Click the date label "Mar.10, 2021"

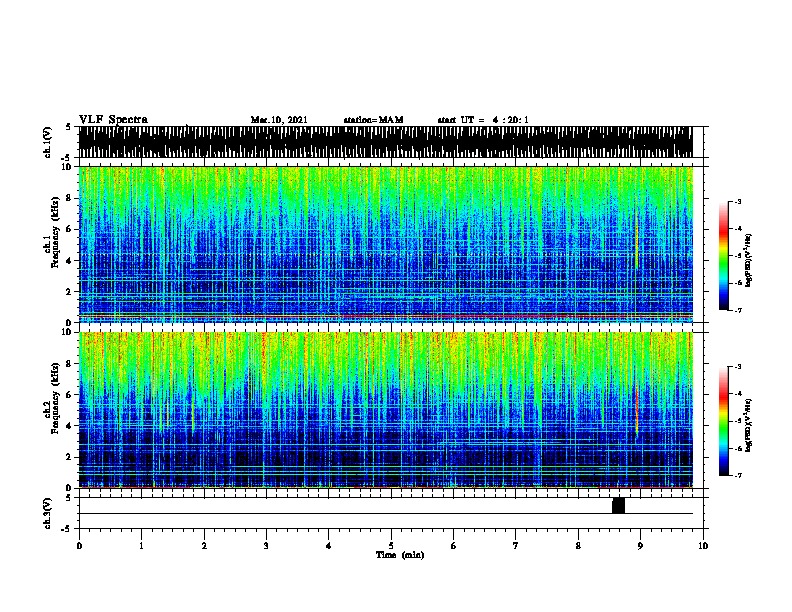[x=279, y=120]
